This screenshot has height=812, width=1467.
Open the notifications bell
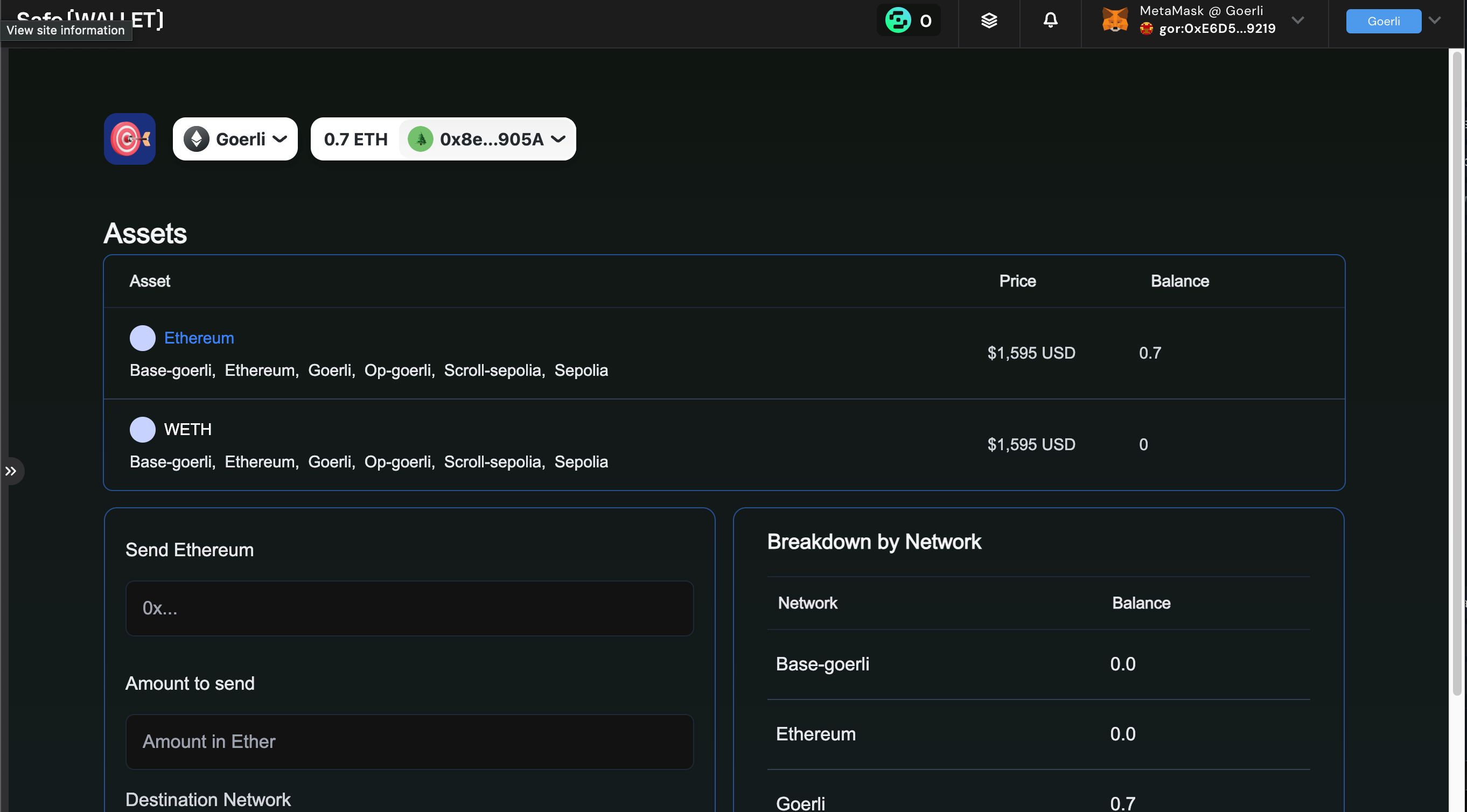click(x=1050, y=20)
